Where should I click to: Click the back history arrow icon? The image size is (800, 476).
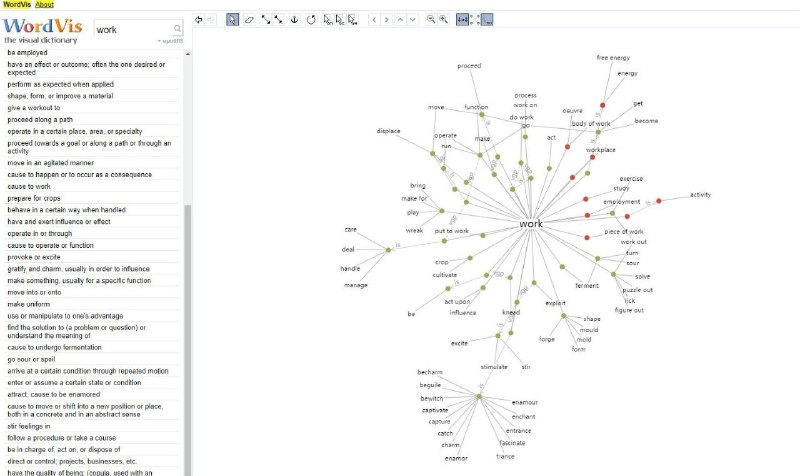(x=199, y=18)
